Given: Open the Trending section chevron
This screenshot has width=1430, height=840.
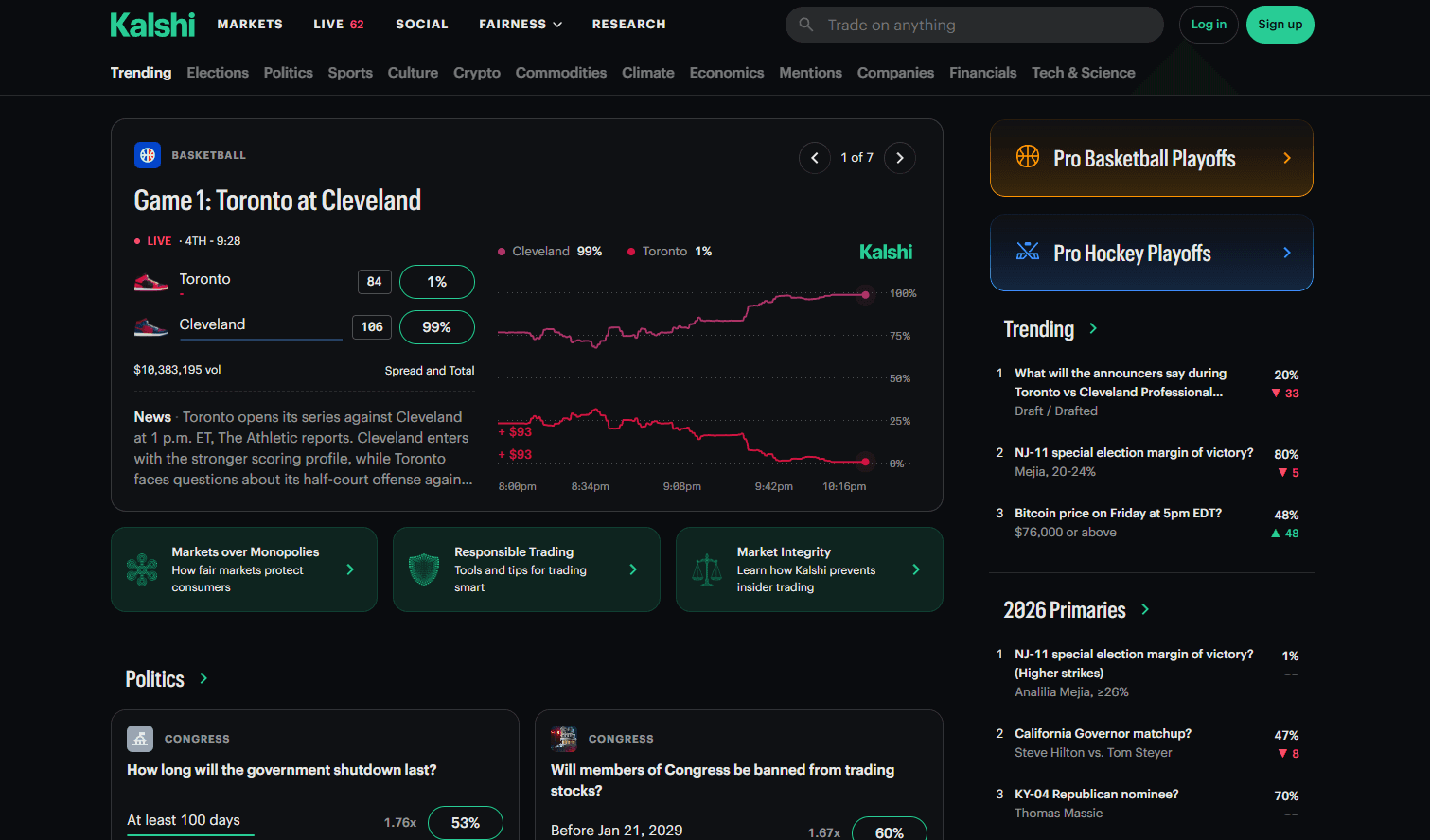Looking at the screenshot, I should coord(1093,328).
